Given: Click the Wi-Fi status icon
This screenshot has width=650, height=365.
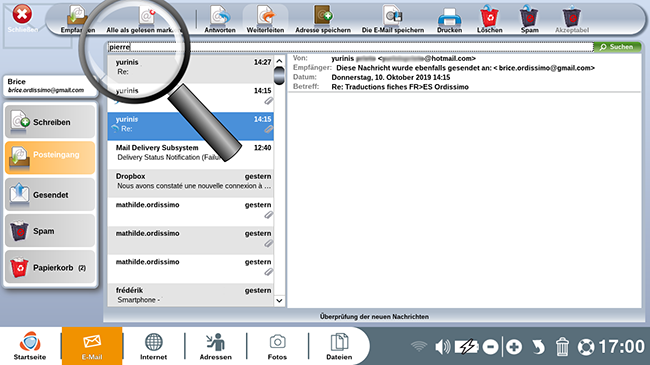Looking at the screenshot, I should pyautogui.click(x=419, y=346).
